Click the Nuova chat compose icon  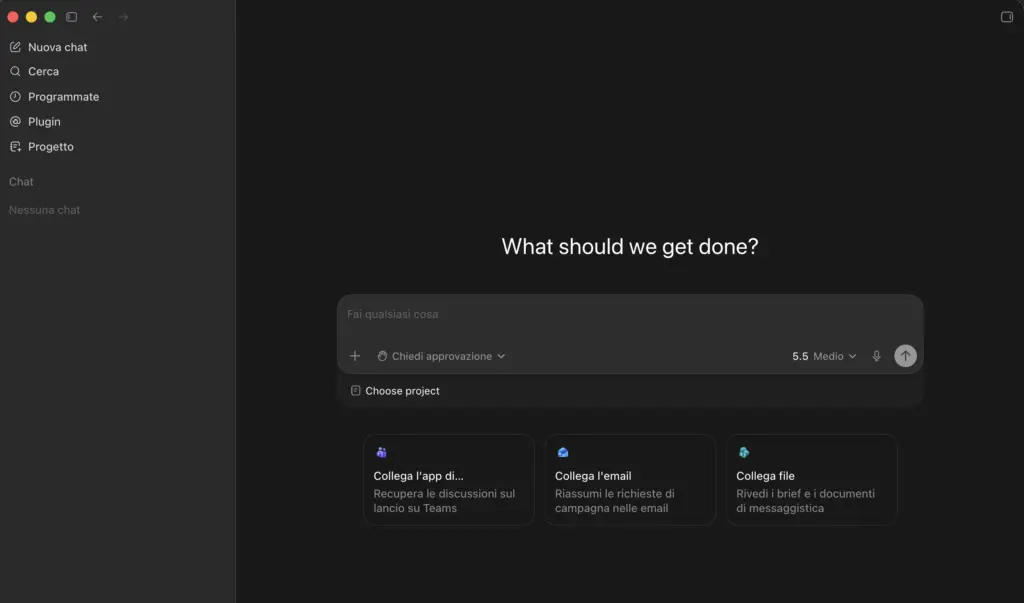click(x=15, y=47)
